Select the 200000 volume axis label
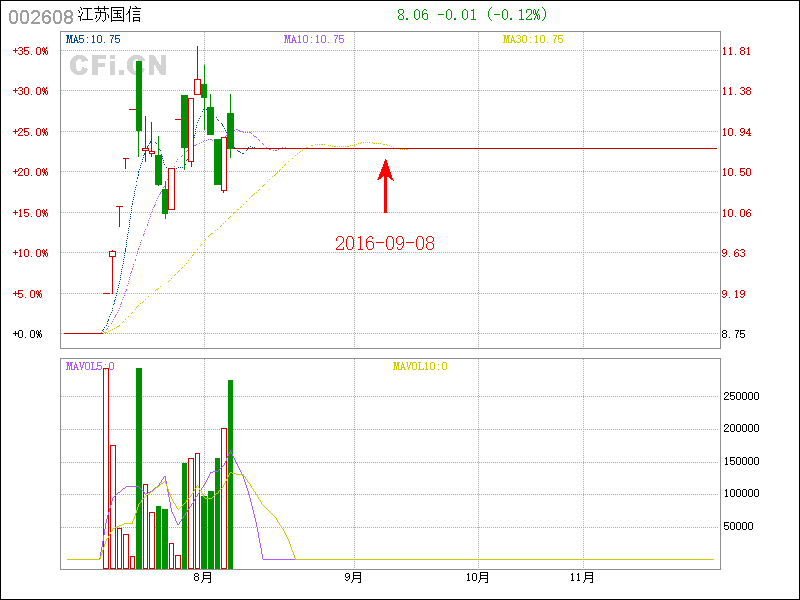Viewport: 800px width, 600px height. (x=741, y=429)
